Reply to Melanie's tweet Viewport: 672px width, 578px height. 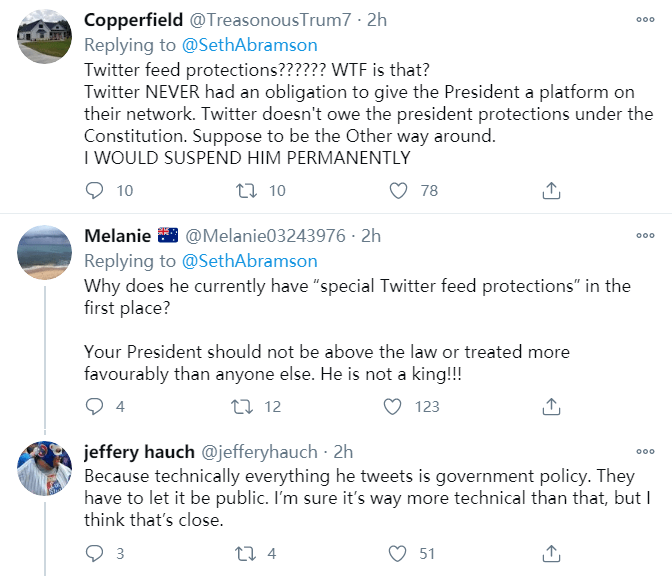coord(95,407)
